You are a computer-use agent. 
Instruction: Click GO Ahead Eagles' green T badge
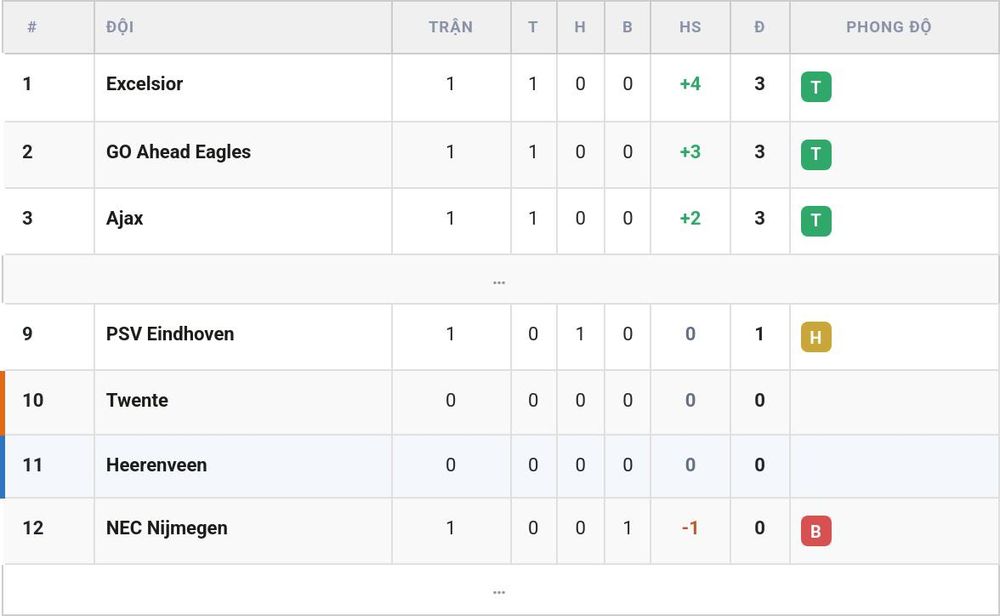point(816,154)
